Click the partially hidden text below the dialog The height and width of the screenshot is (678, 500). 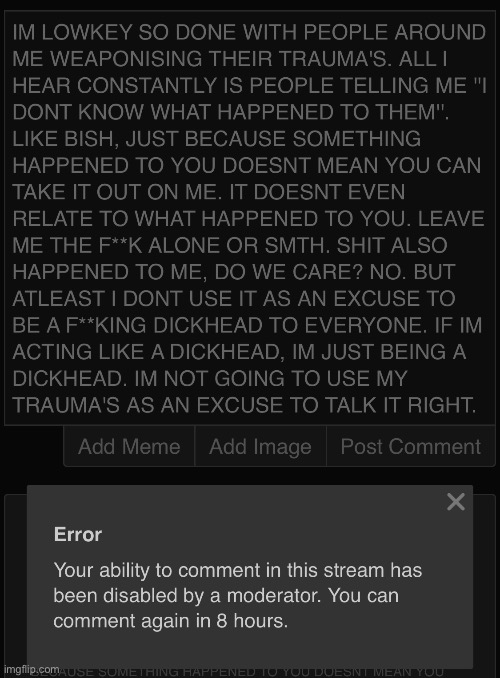click(237, 672)
